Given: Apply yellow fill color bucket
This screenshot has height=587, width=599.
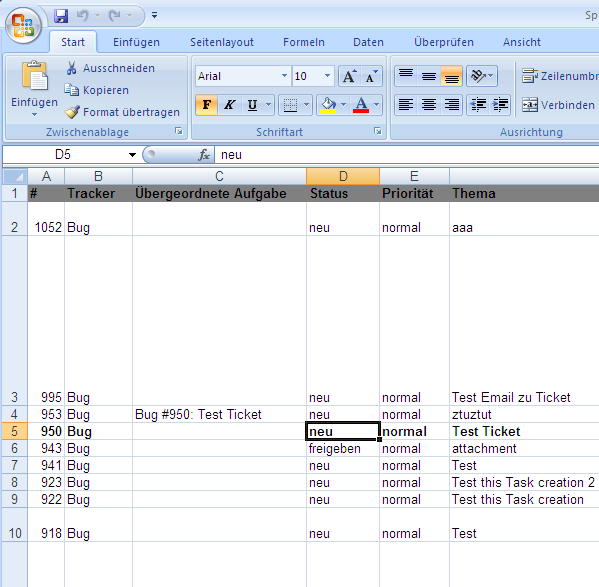Looking at the screenshot, I should tap(328, 105).
